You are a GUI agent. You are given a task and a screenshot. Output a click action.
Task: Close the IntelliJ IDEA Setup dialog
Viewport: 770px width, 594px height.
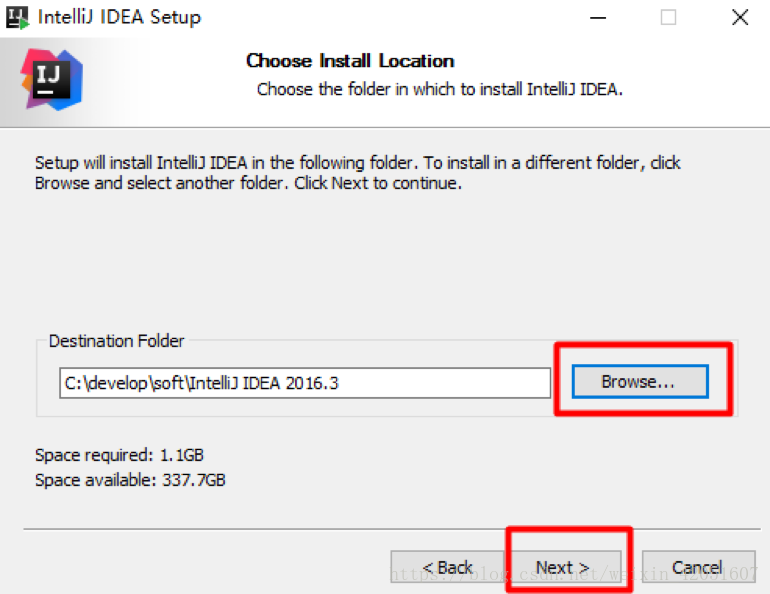point(740,17)
